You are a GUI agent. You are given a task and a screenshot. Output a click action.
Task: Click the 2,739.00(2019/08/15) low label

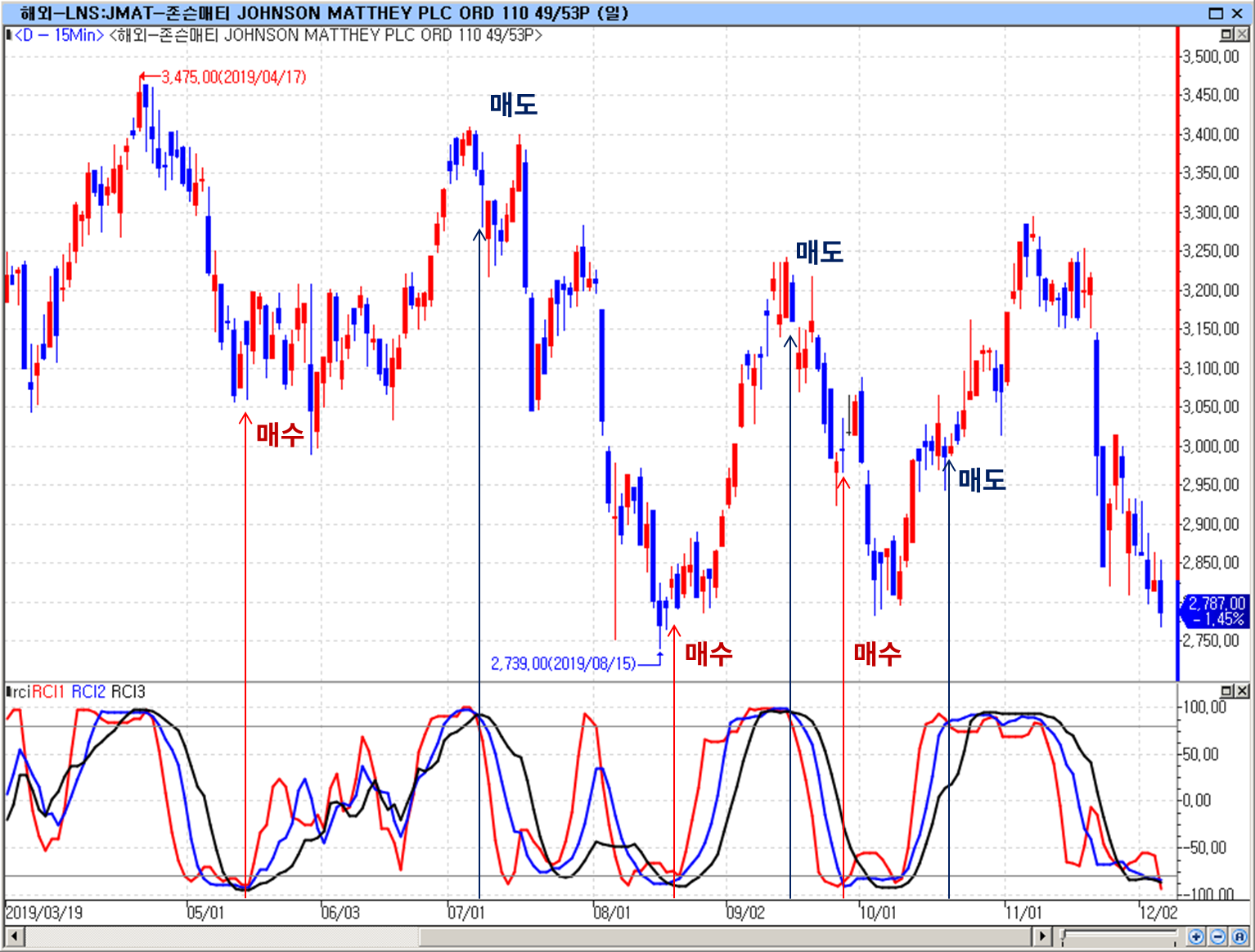point(563,663)
